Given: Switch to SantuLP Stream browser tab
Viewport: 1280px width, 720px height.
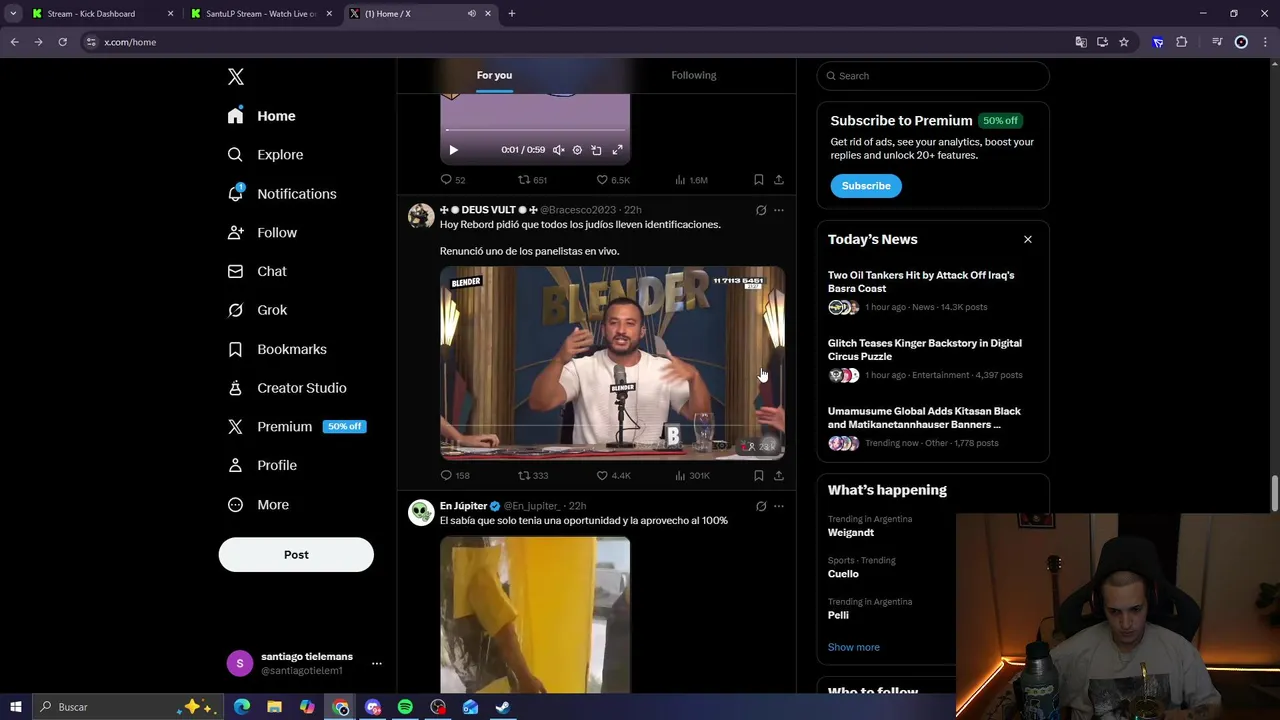Looking at the screenshot, I should (260, 14).
